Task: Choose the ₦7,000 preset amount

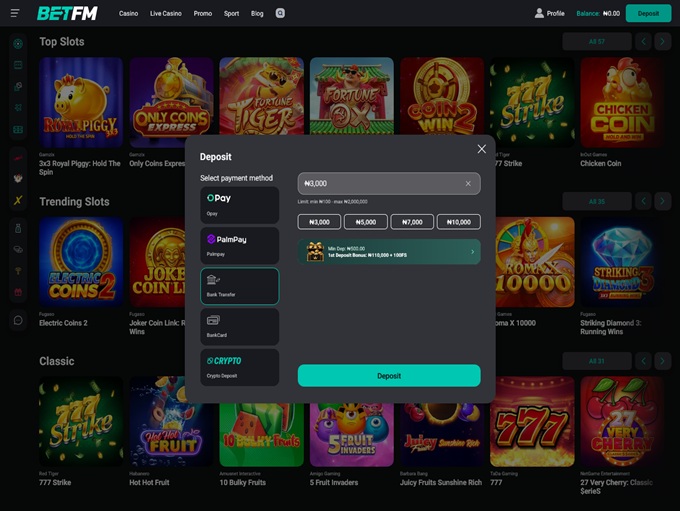Action: click(412, 222)
